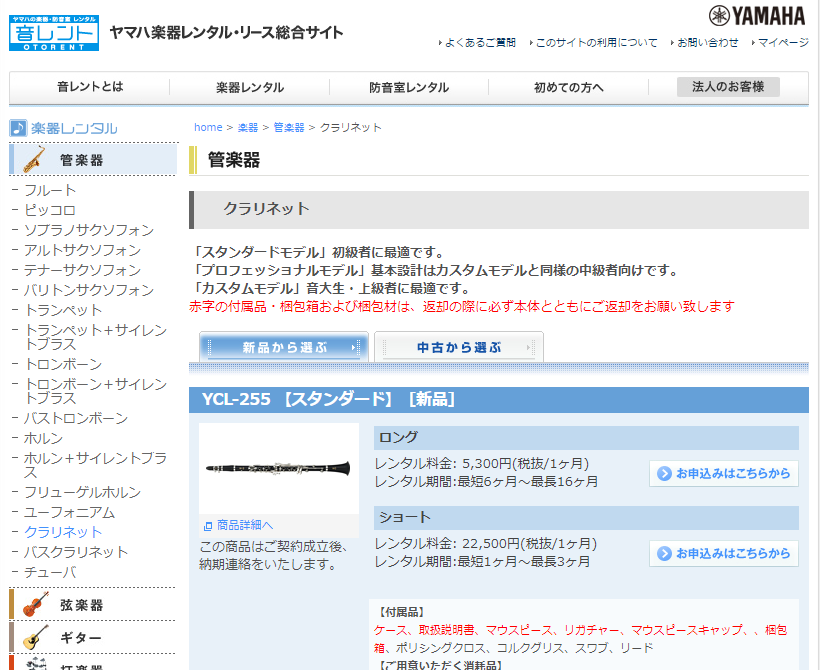This screenshot has width=820, height=670.
Task: Click the 音レント OTORENT logo
Action: (x=54, y=33)
